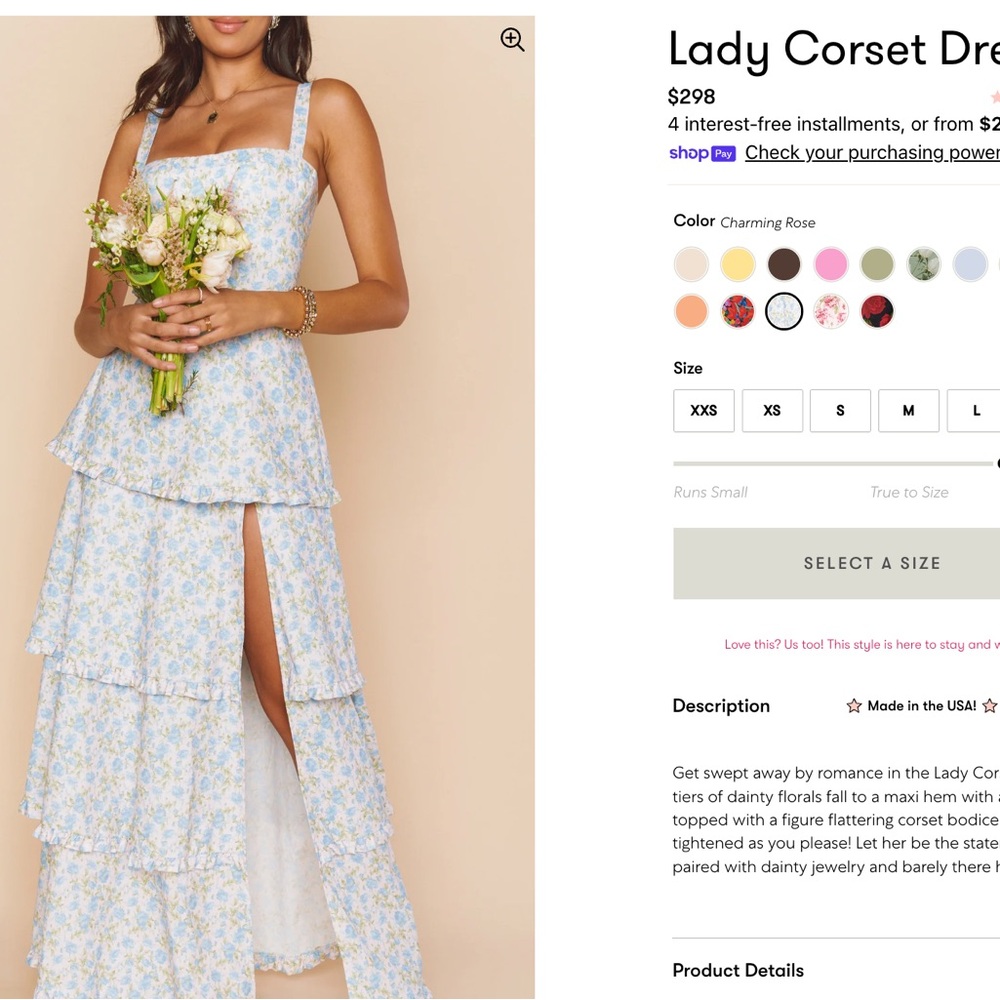Click the star icon beside 'Made in the USA!'
Screen dimensions: 1000x1000
(853, 705)
